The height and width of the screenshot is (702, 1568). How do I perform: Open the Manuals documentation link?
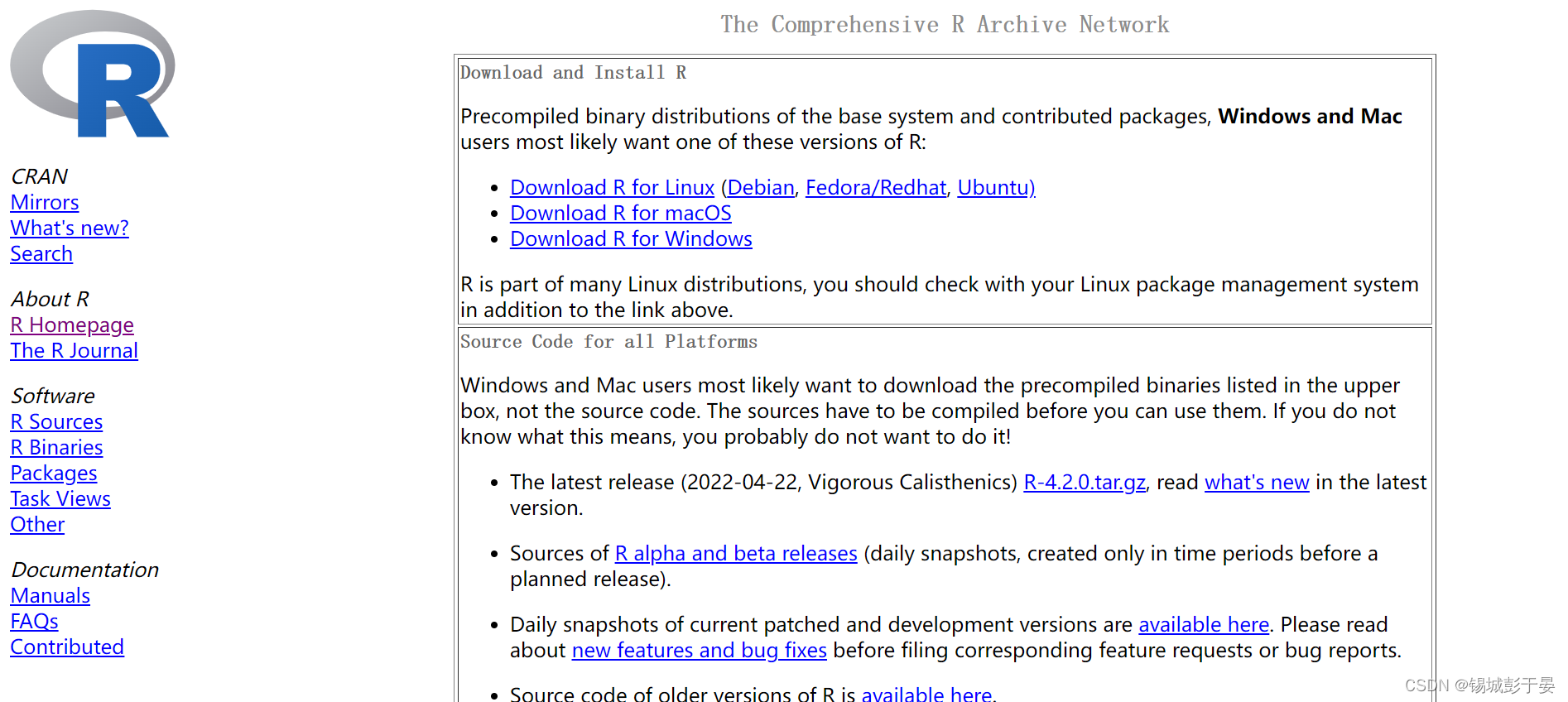tap(51, 596)
